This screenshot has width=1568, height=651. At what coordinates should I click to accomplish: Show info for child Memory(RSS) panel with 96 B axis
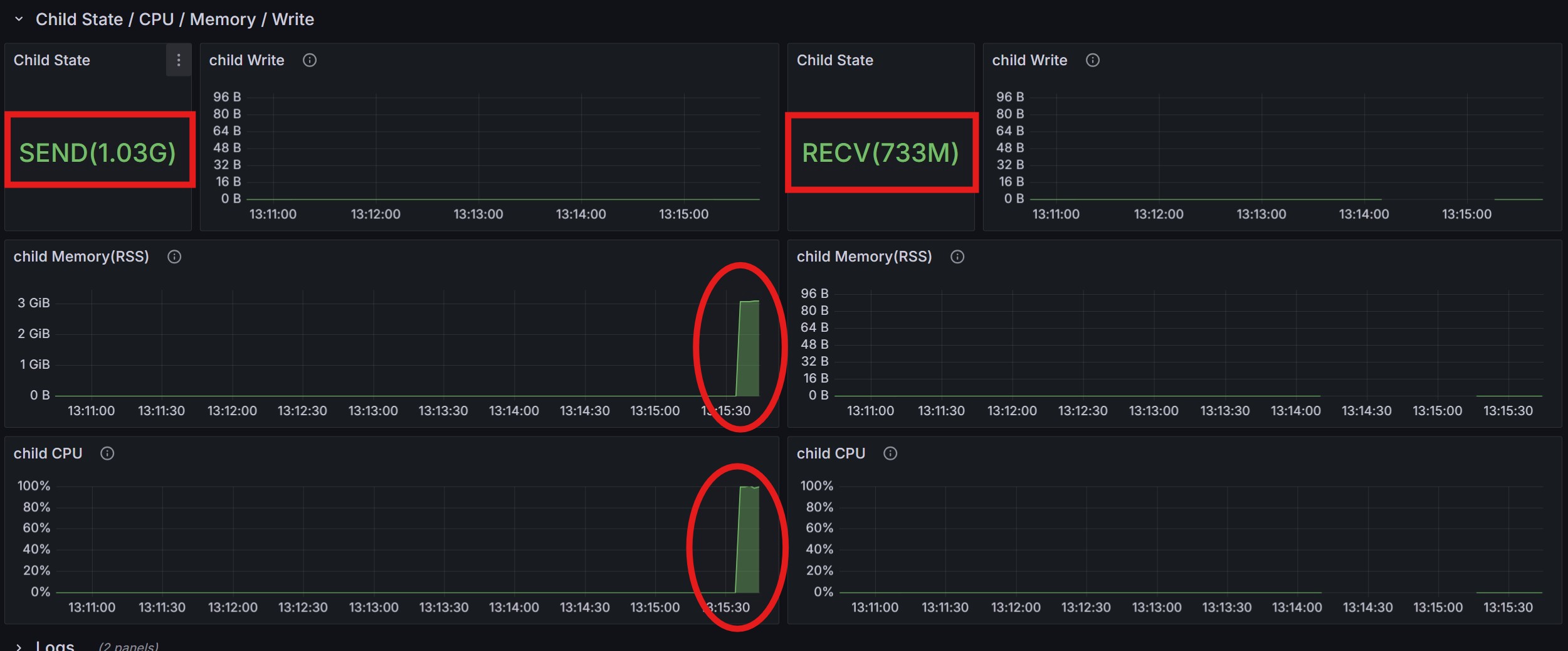pos(957,257)
